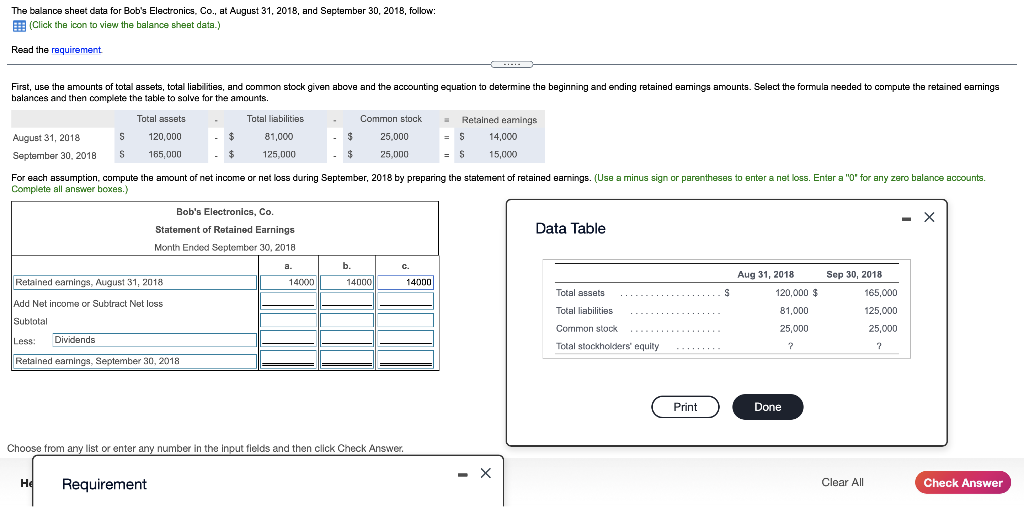Click column a ending retained earnings field

point(288,359)
